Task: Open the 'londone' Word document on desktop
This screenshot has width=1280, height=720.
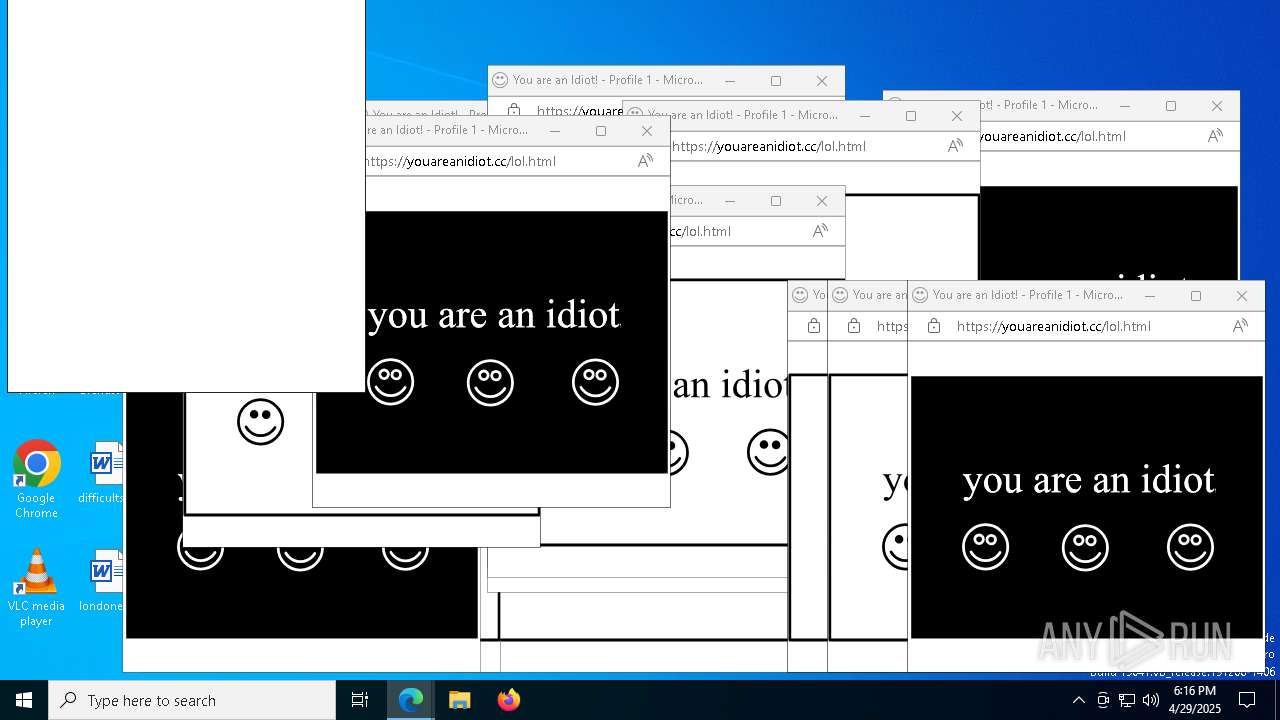Action: click(x=102, y=581)
